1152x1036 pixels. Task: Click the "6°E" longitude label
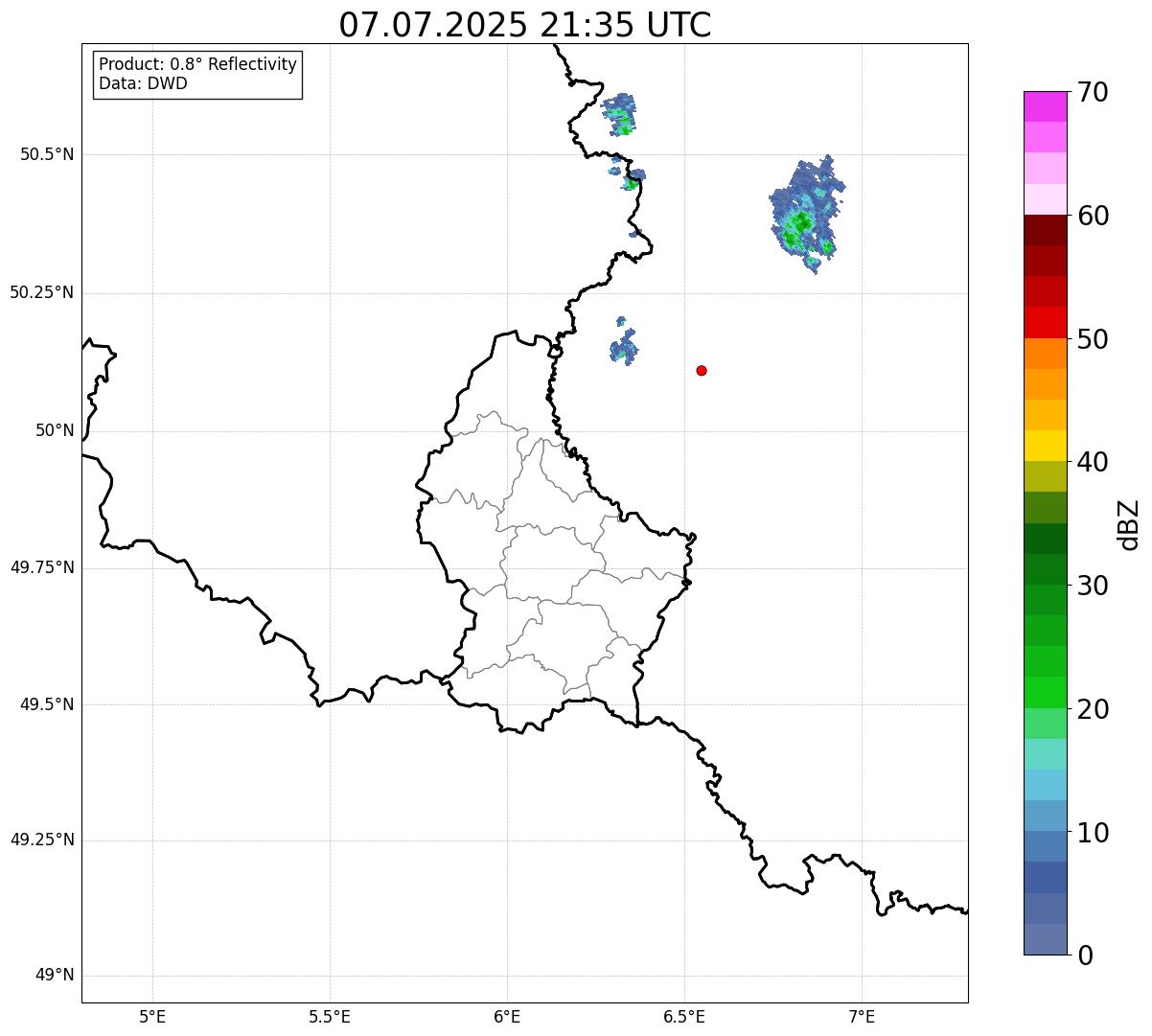507,1016
